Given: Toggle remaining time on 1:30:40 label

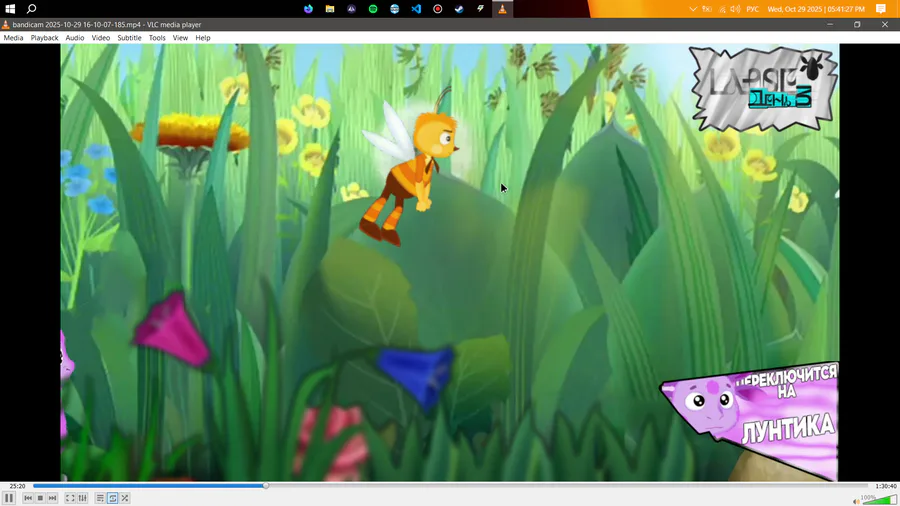Looking at the screenshot, I should pos(886,486).
